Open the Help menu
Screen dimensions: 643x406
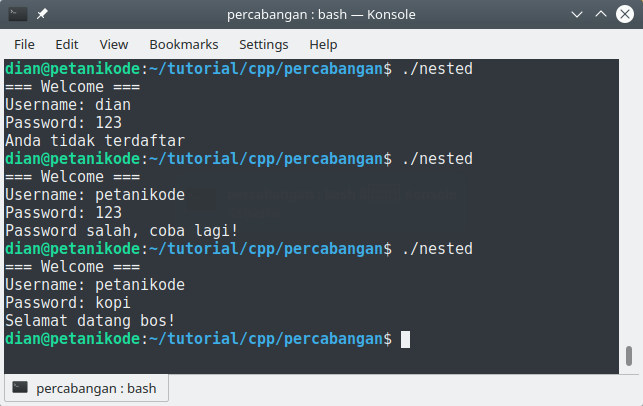[x=323, y=44]
